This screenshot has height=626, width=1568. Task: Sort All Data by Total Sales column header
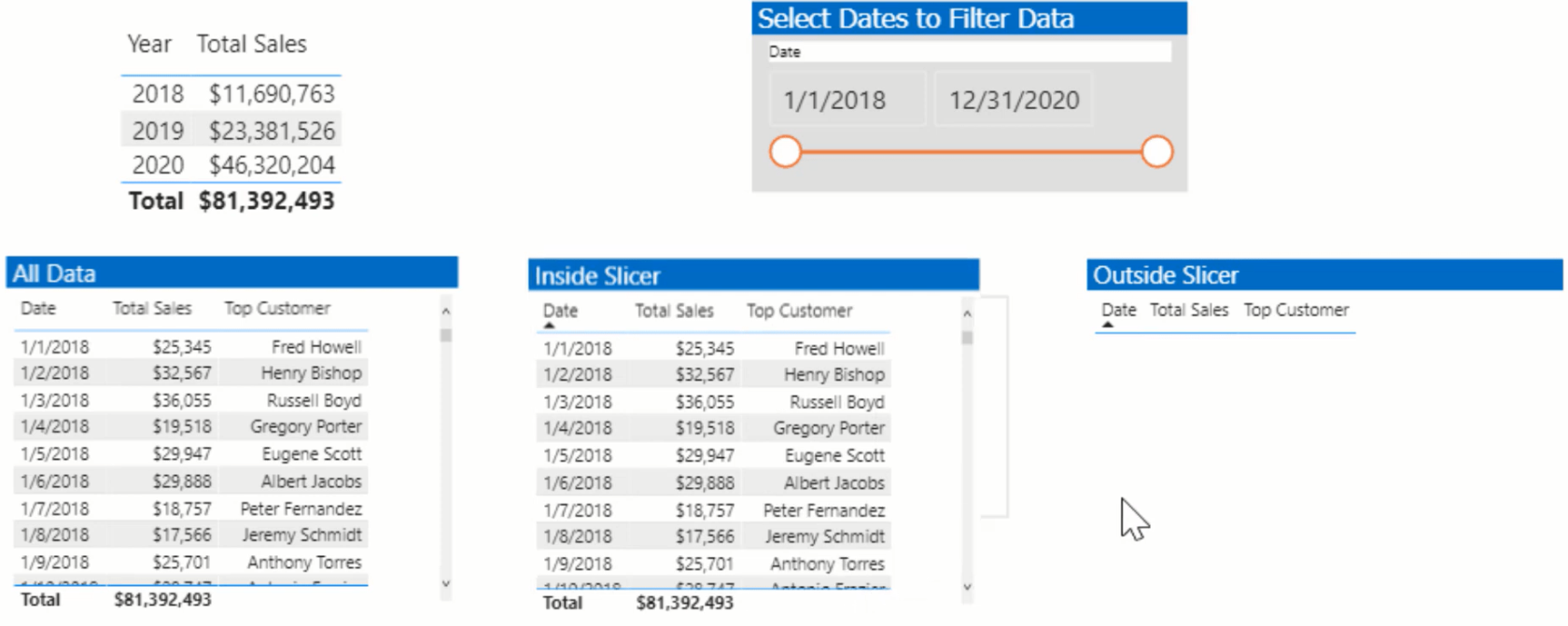coord(152,308)
